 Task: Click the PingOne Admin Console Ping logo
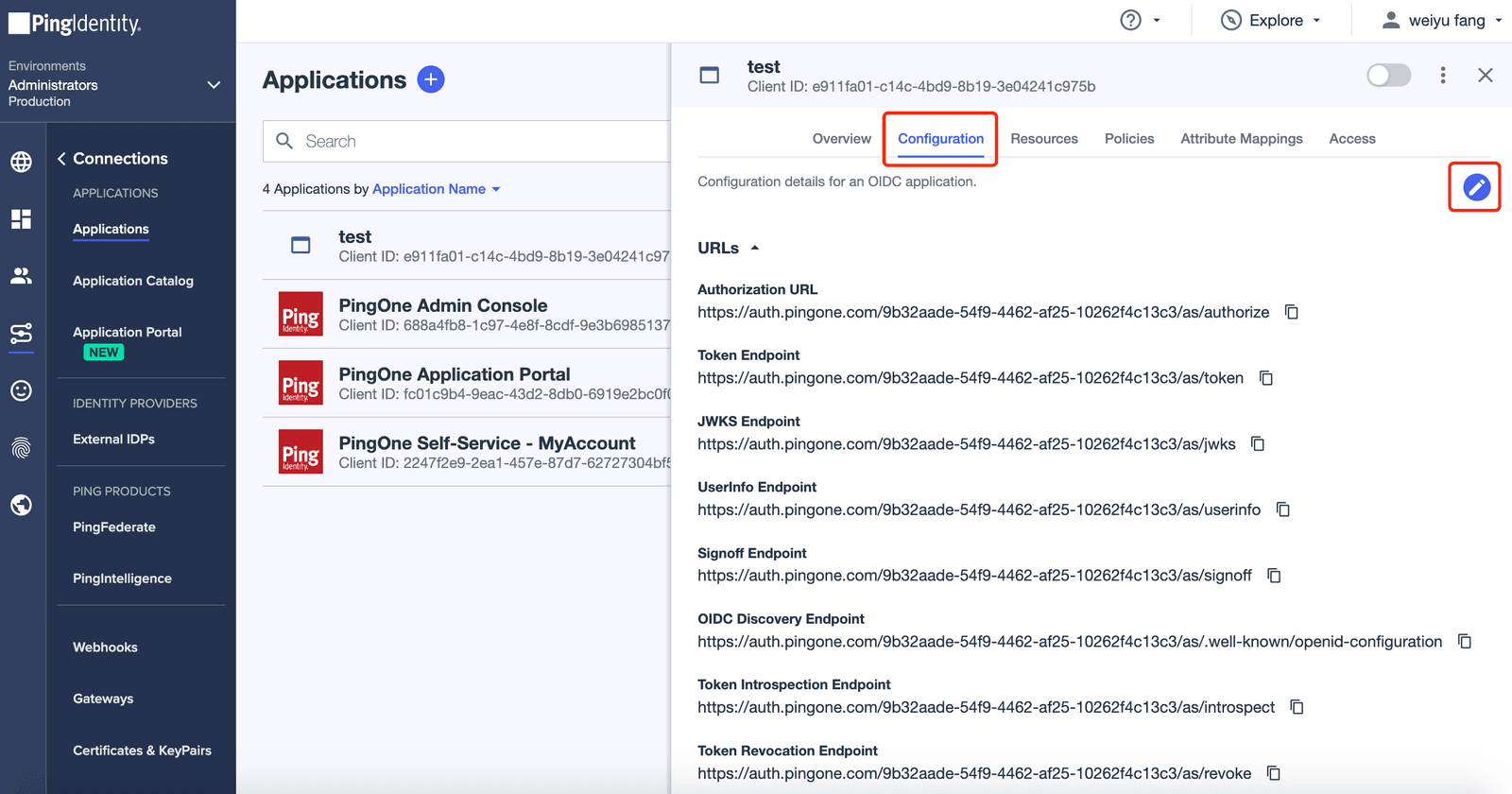pos(301,314)
